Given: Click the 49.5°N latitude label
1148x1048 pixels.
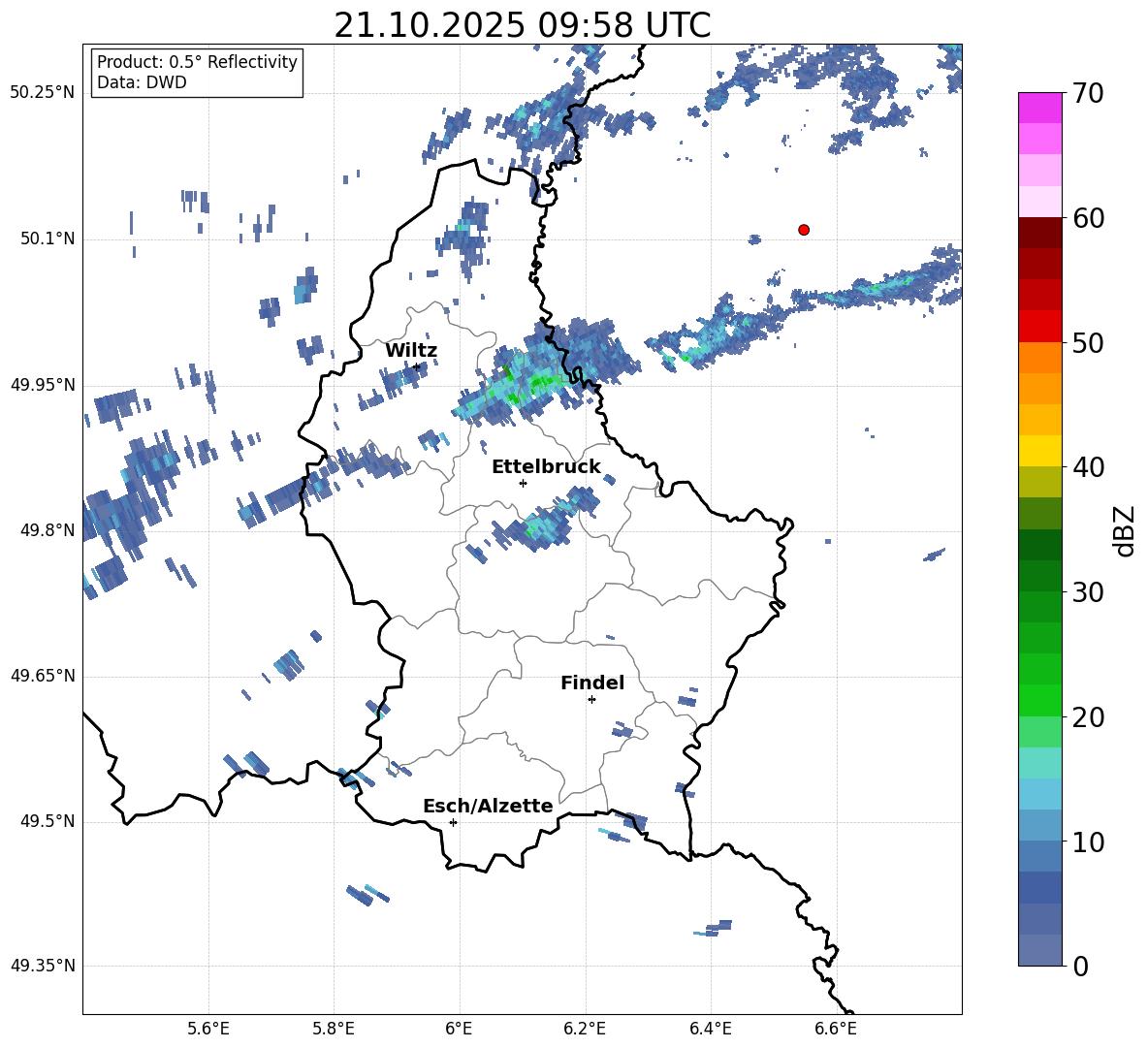Looking at the screenshot, I should point(48,821).
